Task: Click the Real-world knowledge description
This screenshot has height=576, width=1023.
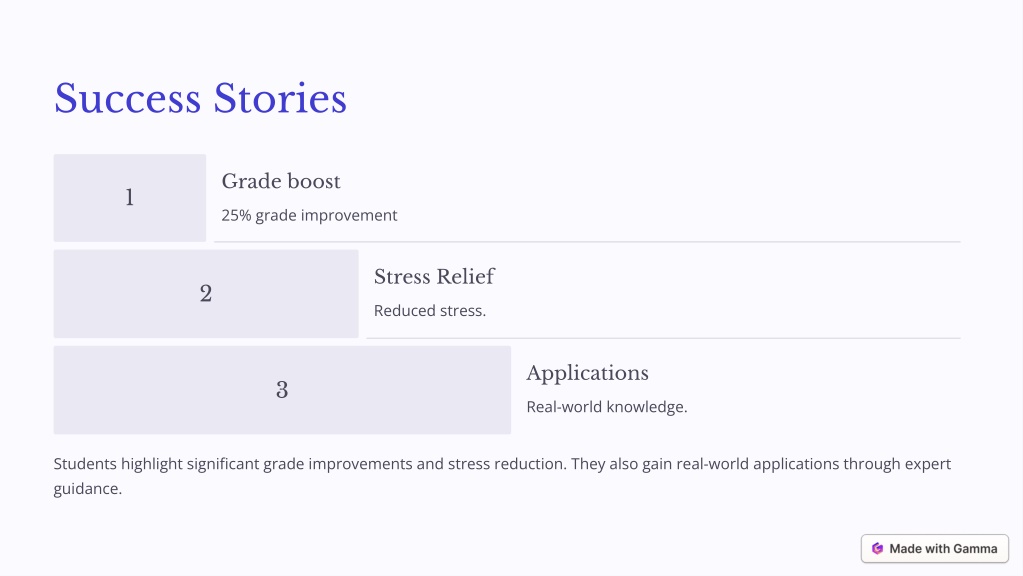Action: coord(607,407)
